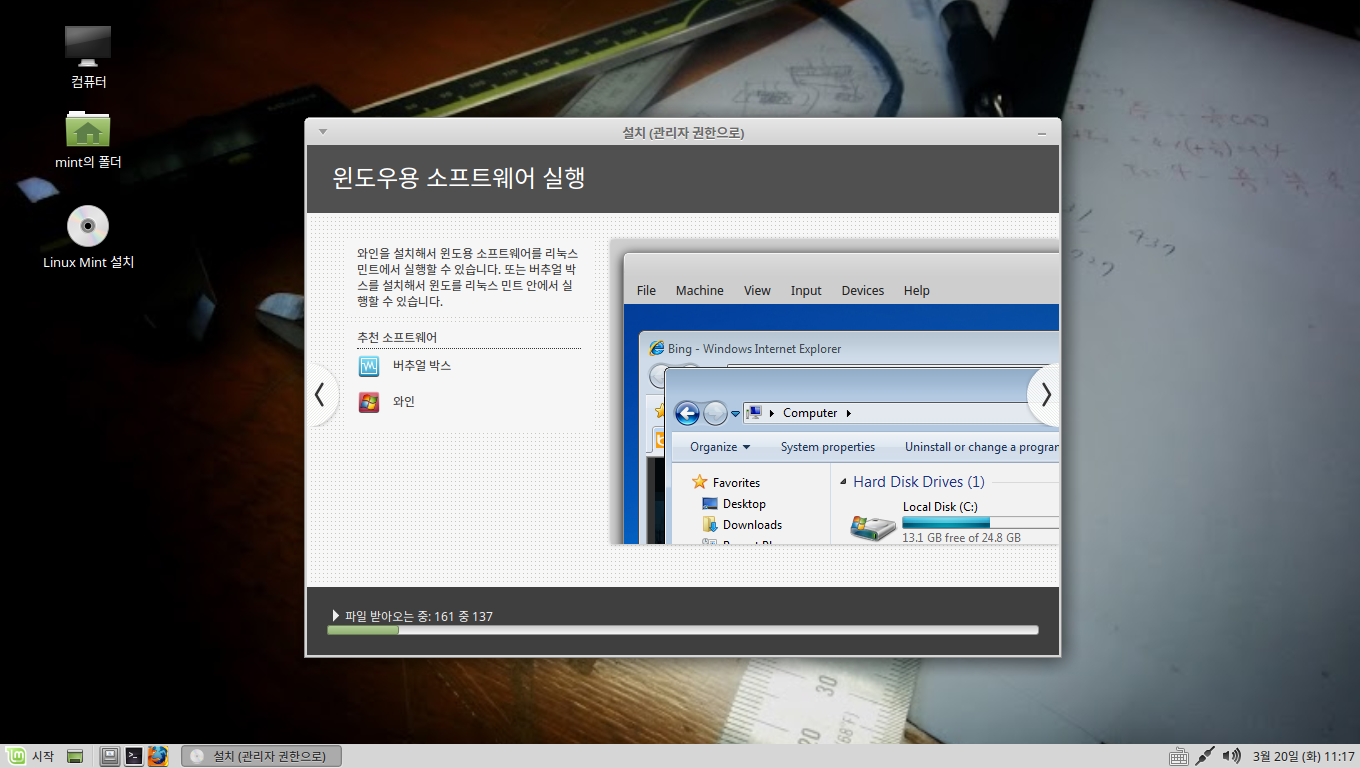Click the file download progress bar
The height and width of the screenshot is (768, 1360).
pyautogui.click(x=683, y=630)
